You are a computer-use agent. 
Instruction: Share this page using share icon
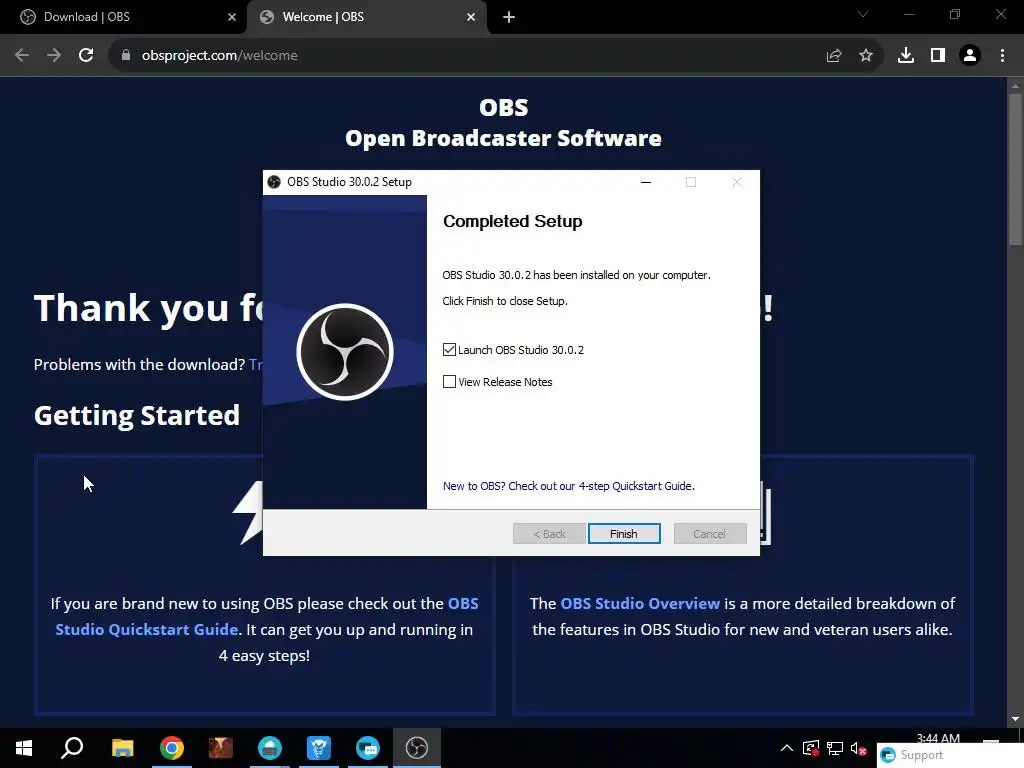click(834, 56)
